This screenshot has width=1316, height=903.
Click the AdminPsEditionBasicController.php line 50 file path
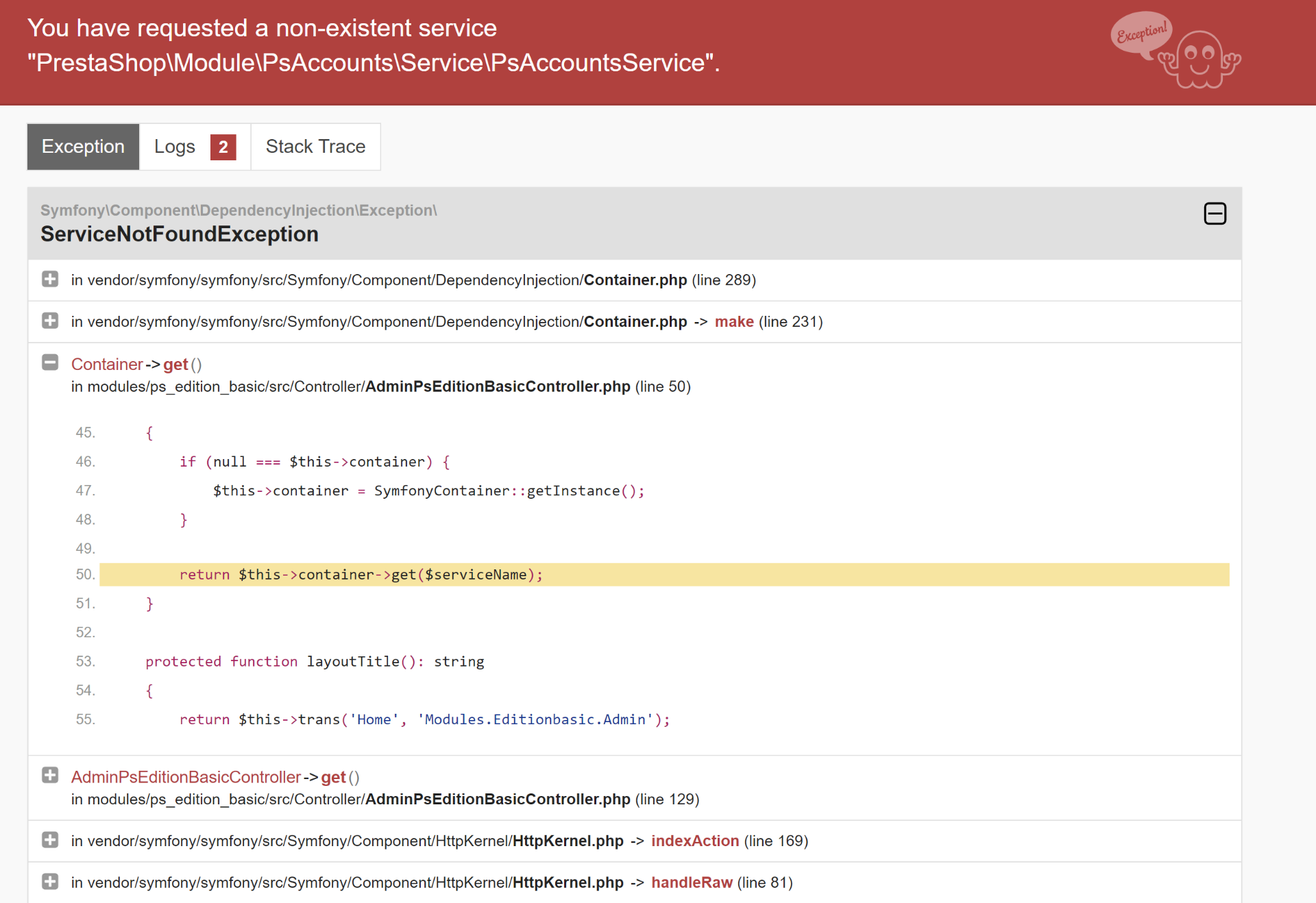(380, 387)
